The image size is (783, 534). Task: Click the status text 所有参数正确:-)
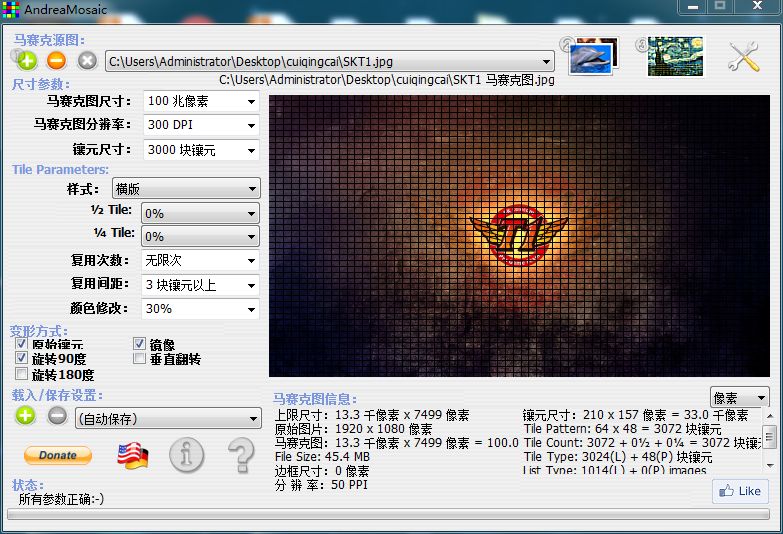tap(61, 499)
